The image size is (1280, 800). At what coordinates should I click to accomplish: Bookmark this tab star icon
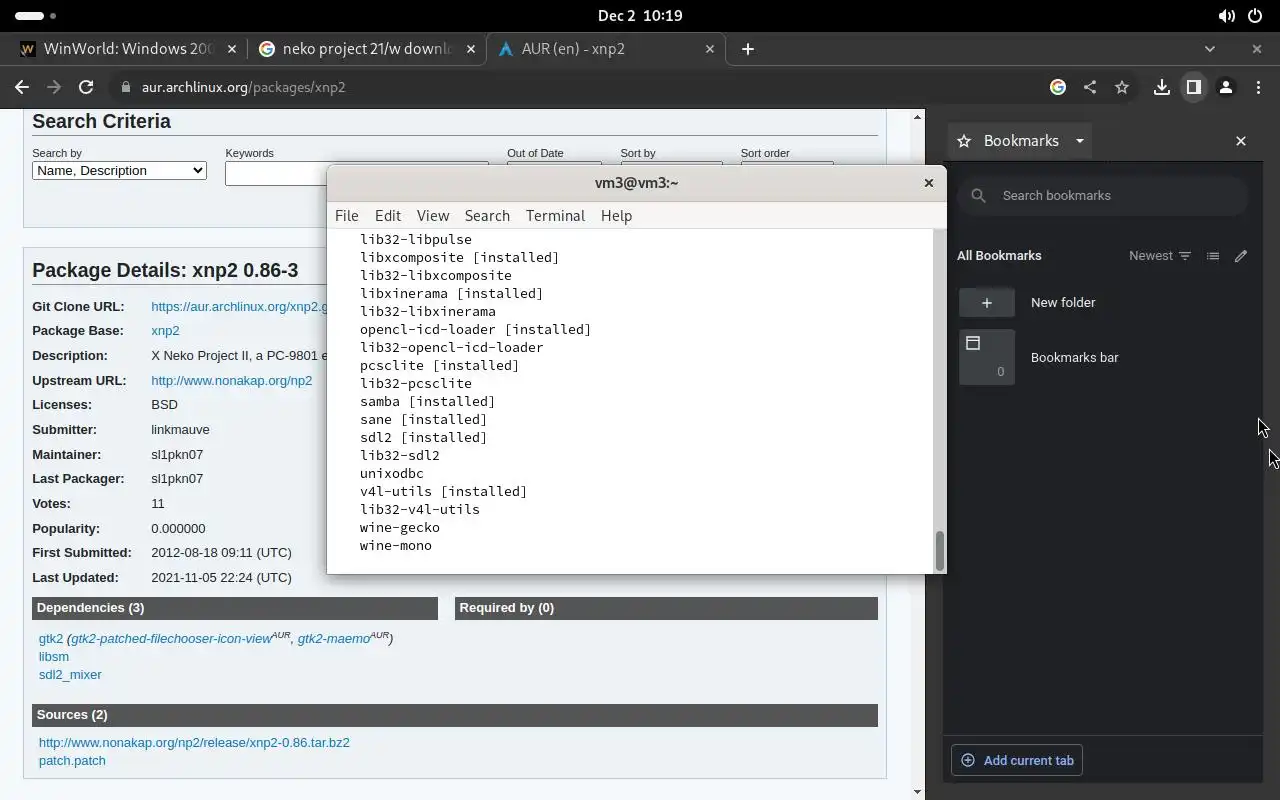coord(1122,87)
